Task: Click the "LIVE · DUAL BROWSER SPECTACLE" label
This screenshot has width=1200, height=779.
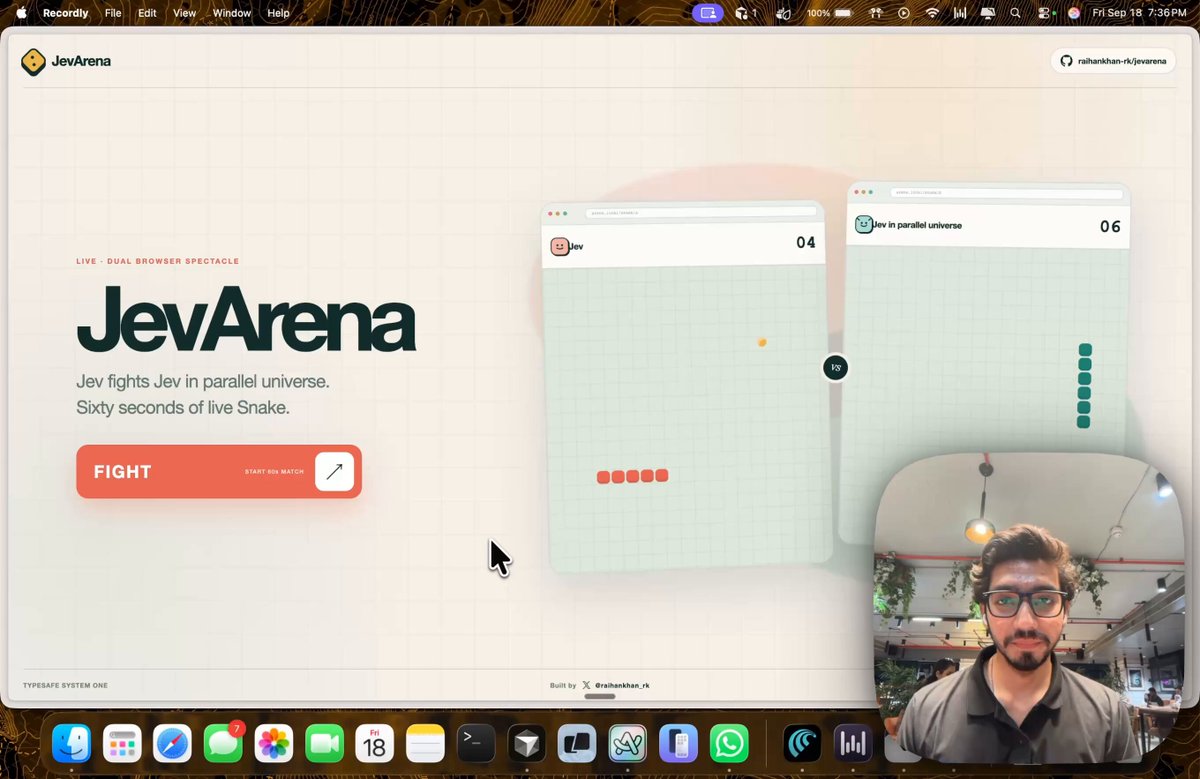Action: coord(158,261)
